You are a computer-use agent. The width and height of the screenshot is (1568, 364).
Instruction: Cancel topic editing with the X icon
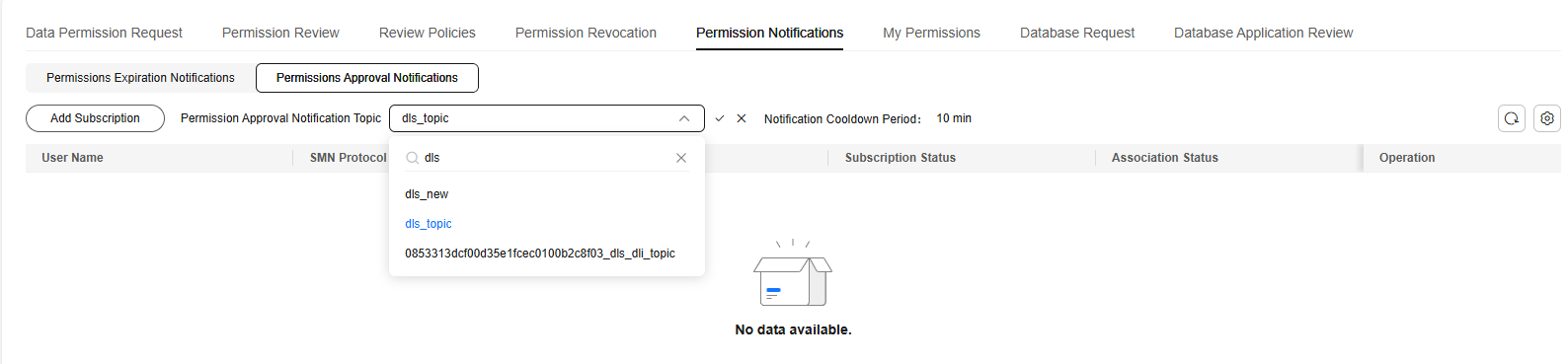(x=742, y=118)
